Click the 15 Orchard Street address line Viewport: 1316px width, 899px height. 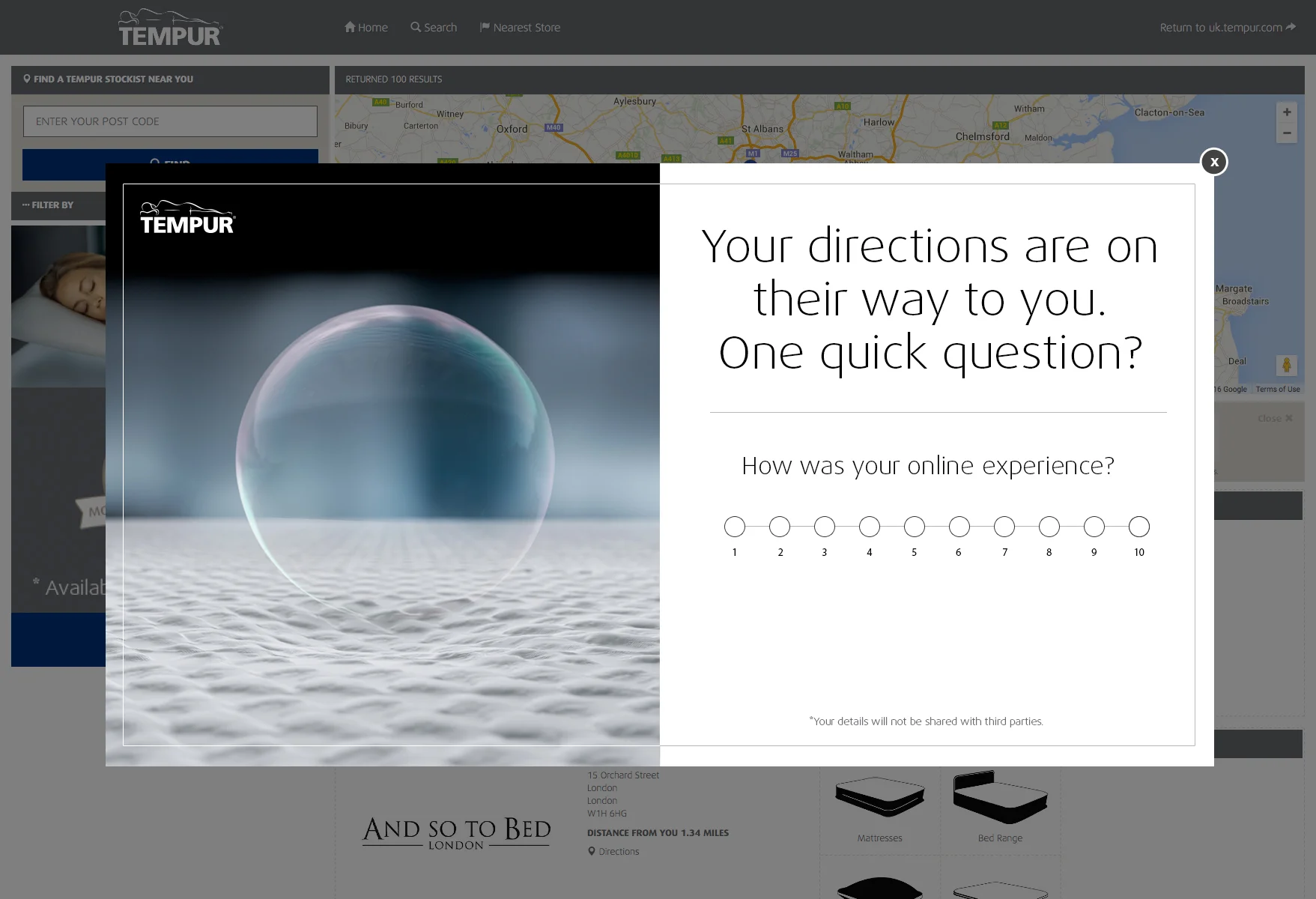pos(623,775)
